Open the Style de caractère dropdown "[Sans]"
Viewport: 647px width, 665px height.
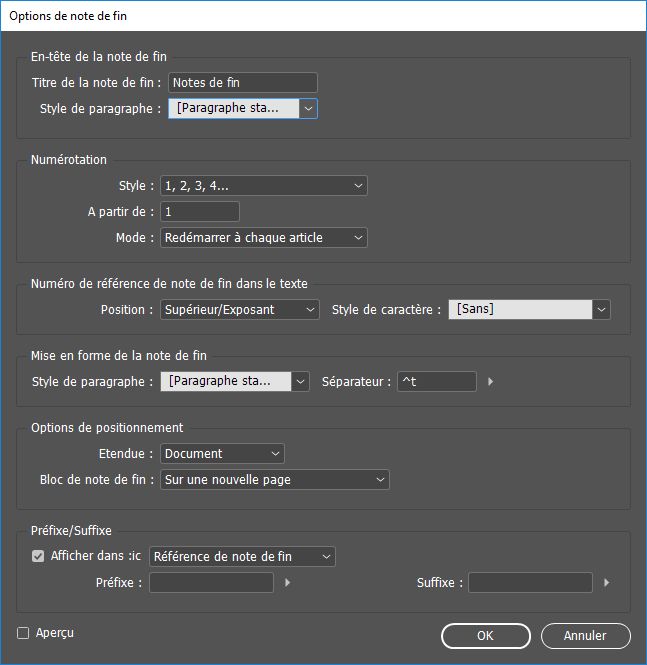(x=530, y=310)
